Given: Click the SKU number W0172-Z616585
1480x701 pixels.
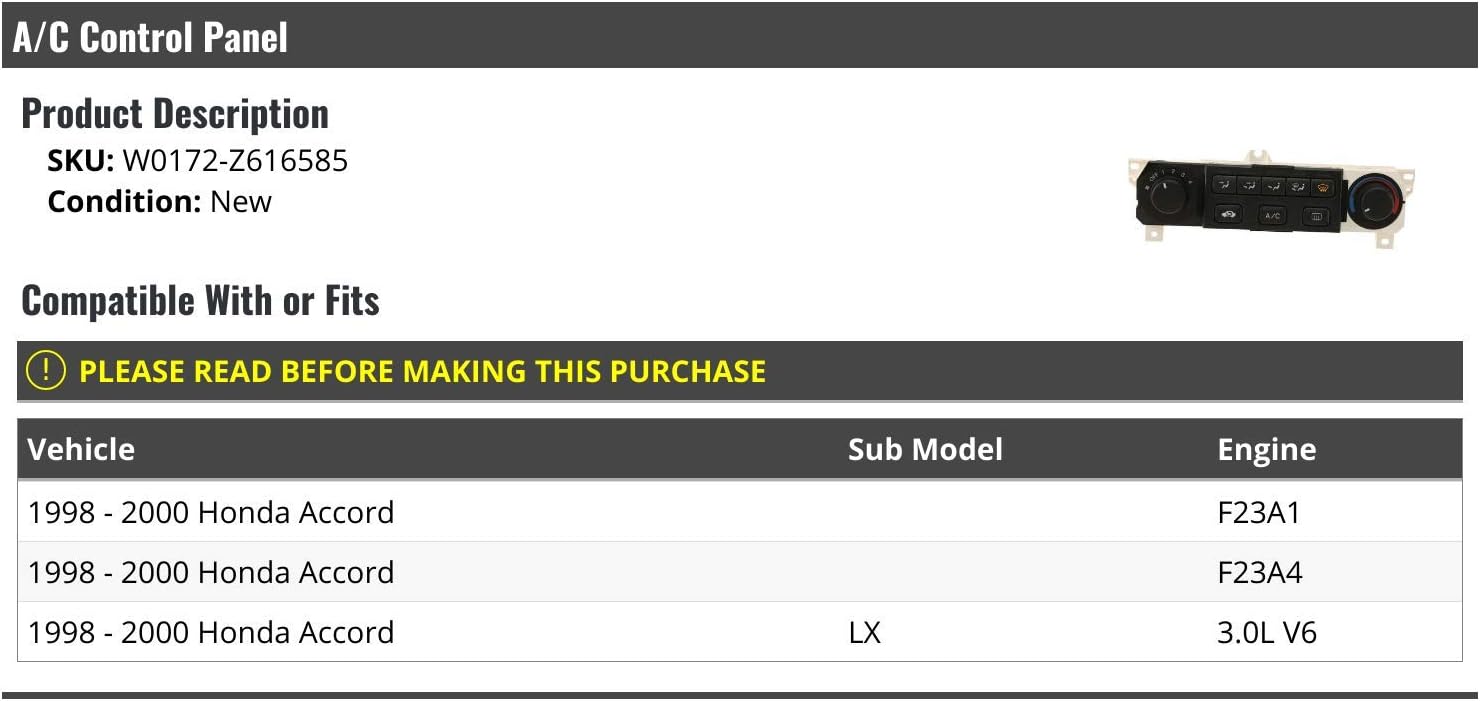Looking at the screenshot, I should [x=235, y=161].
